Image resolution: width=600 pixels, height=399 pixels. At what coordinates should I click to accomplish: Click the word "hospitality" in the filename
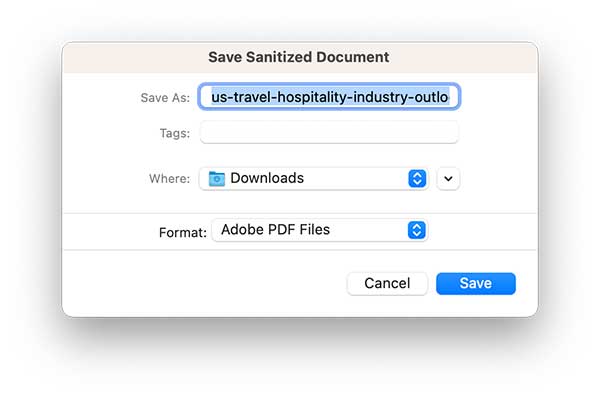point(311,97)
